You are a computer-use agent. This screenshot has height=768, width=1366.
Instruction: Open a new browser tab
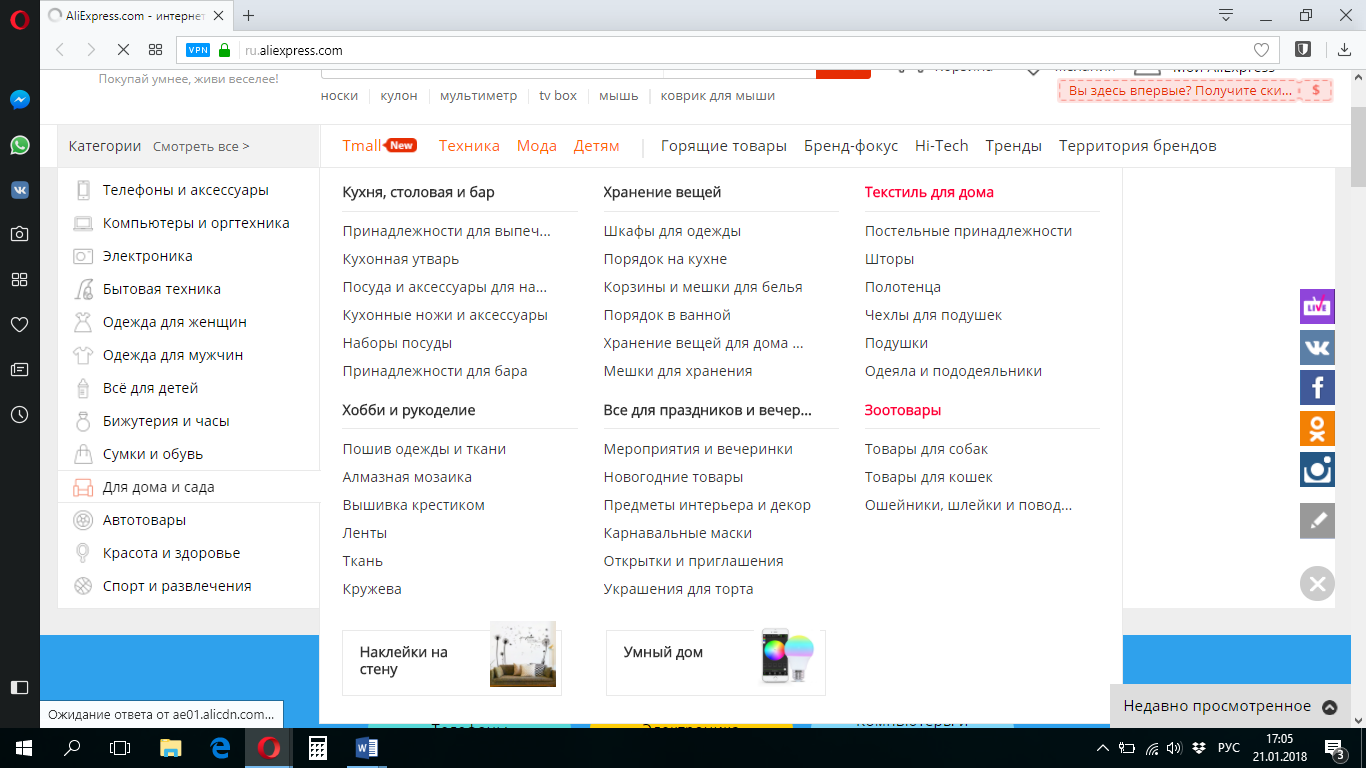point(249,15)
